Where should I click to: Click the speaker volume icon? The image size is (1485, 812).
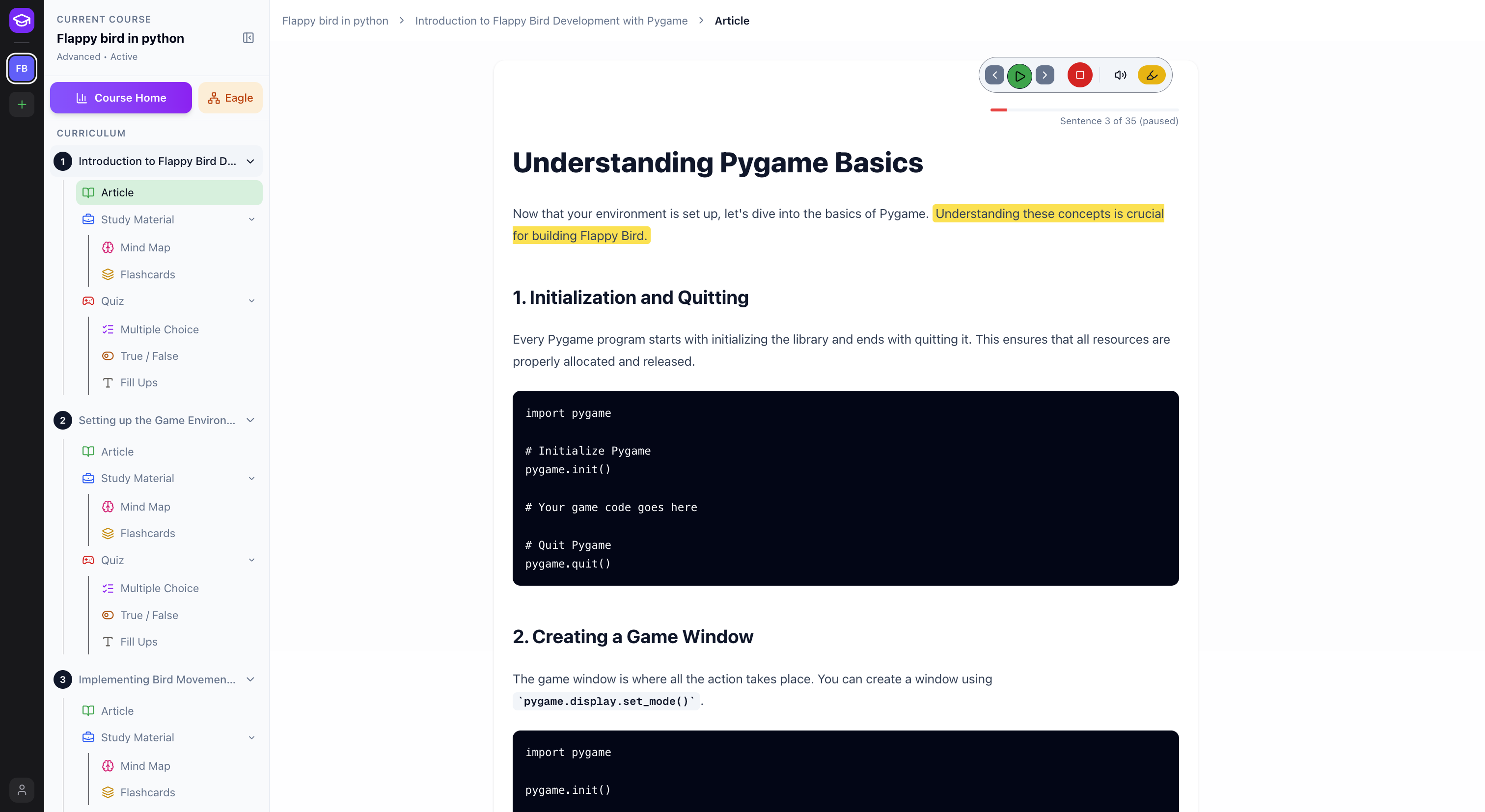[x=1120, y=75]
